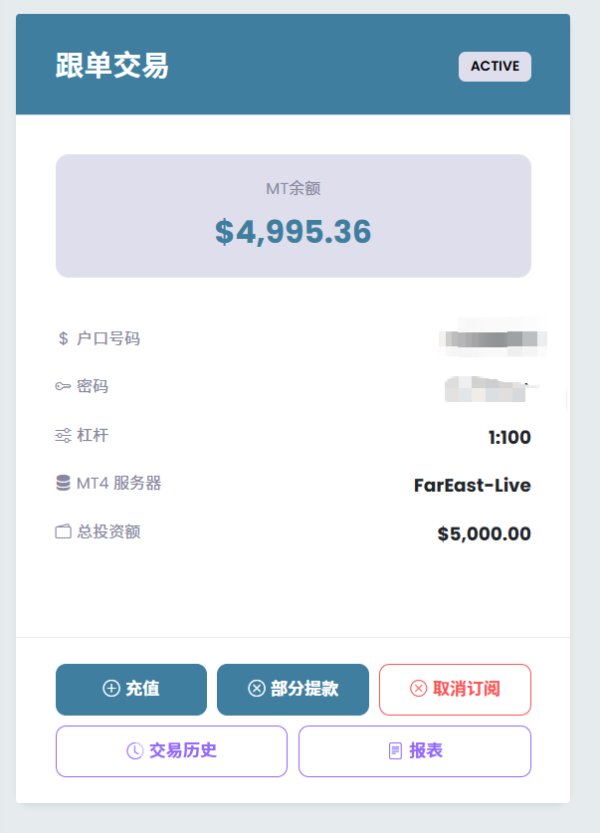Viewport: 600px width, 833px height.
Task: Click the sliders icon beside 杠杆
Action: [x=63, y=436]
